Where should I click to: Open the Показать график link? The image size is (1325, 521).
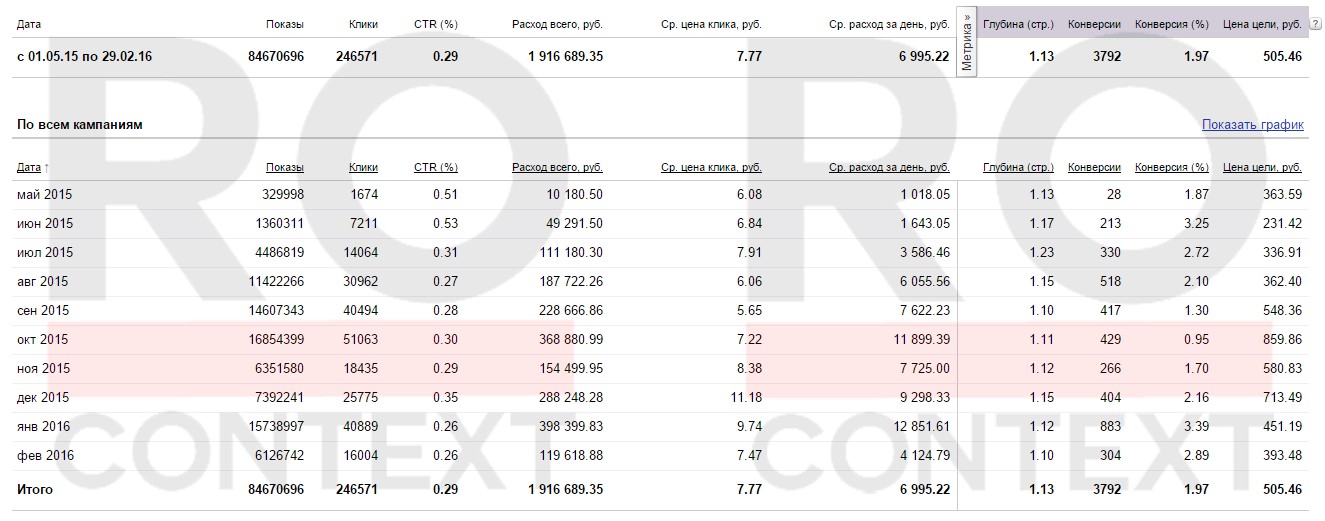click(1252, 125)
